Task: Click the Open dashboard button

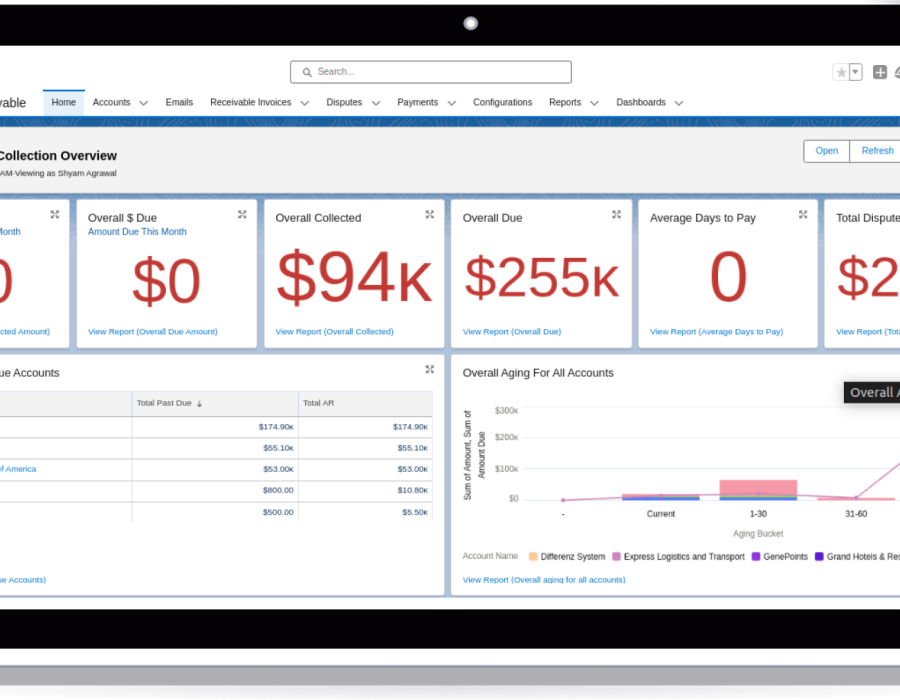Action: point(826,151)
